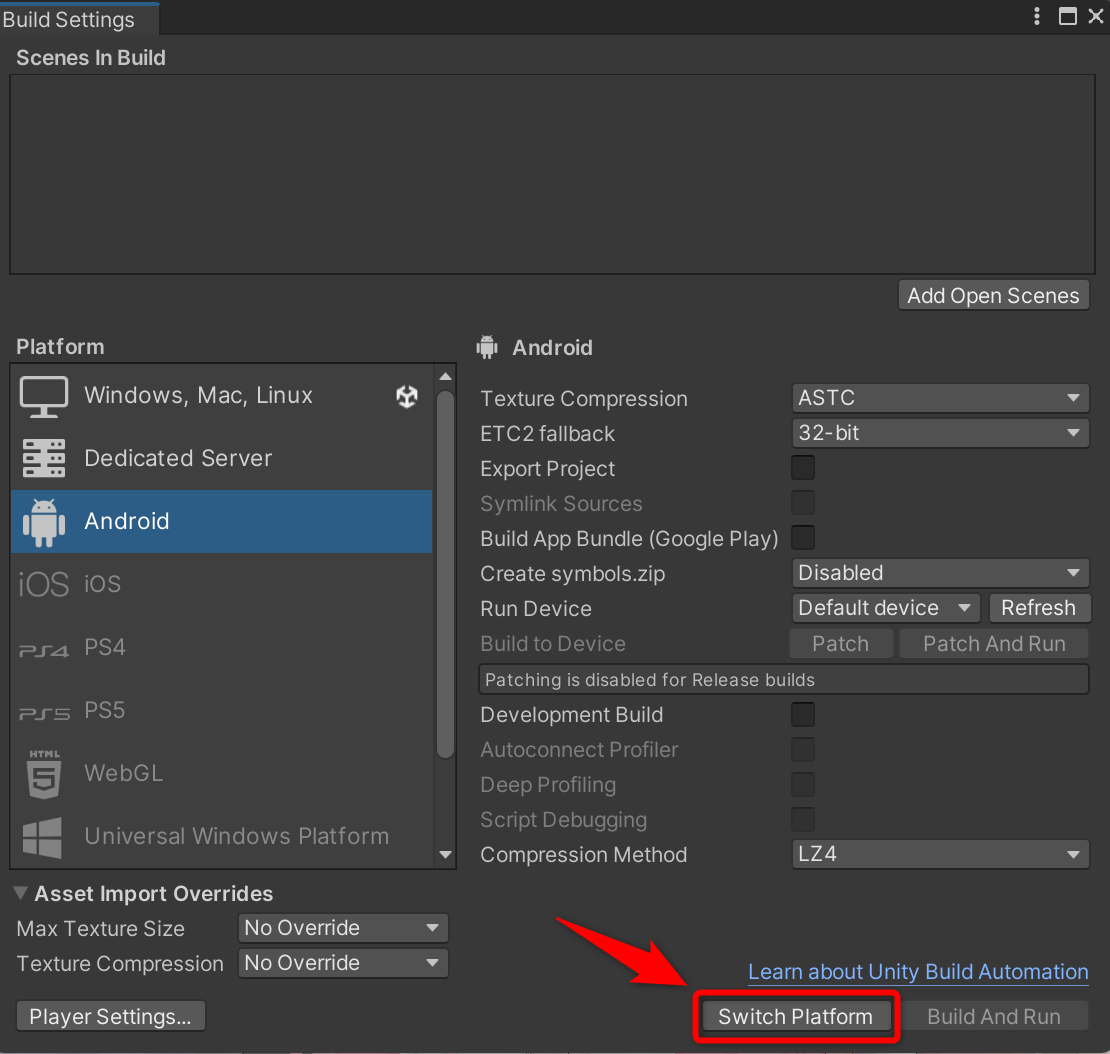Click the Switch Platform button
1110x1054 pixels.
(796, 1016)
